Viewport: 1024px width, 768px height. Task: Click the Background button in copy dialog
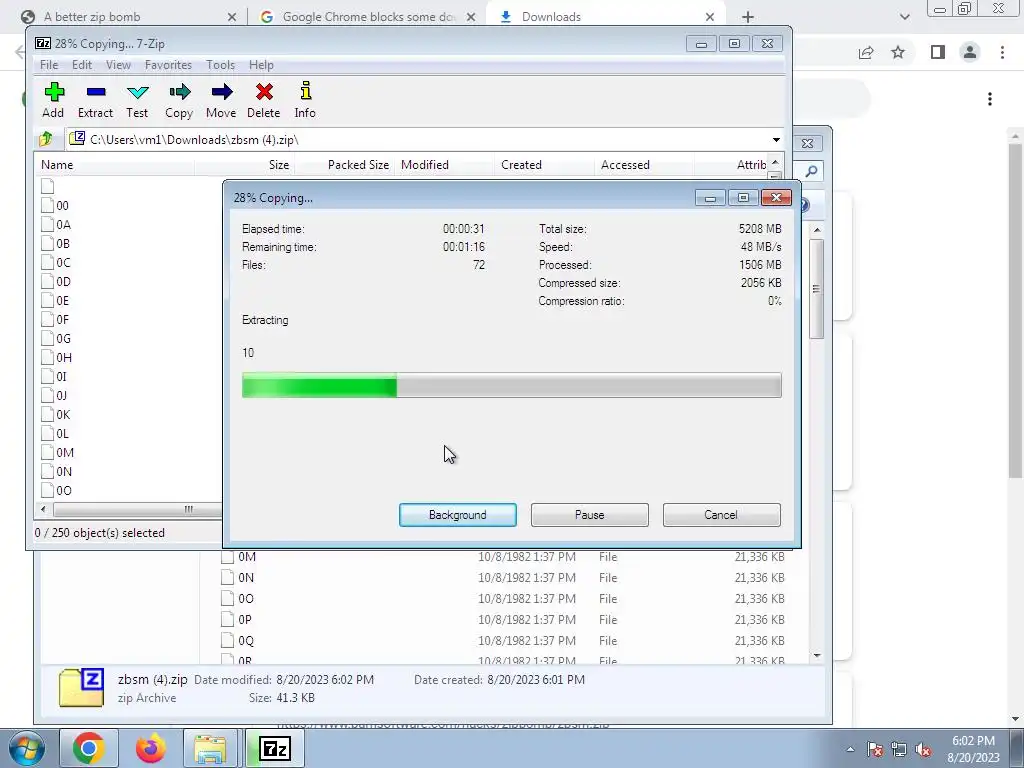tap(458, 515)
